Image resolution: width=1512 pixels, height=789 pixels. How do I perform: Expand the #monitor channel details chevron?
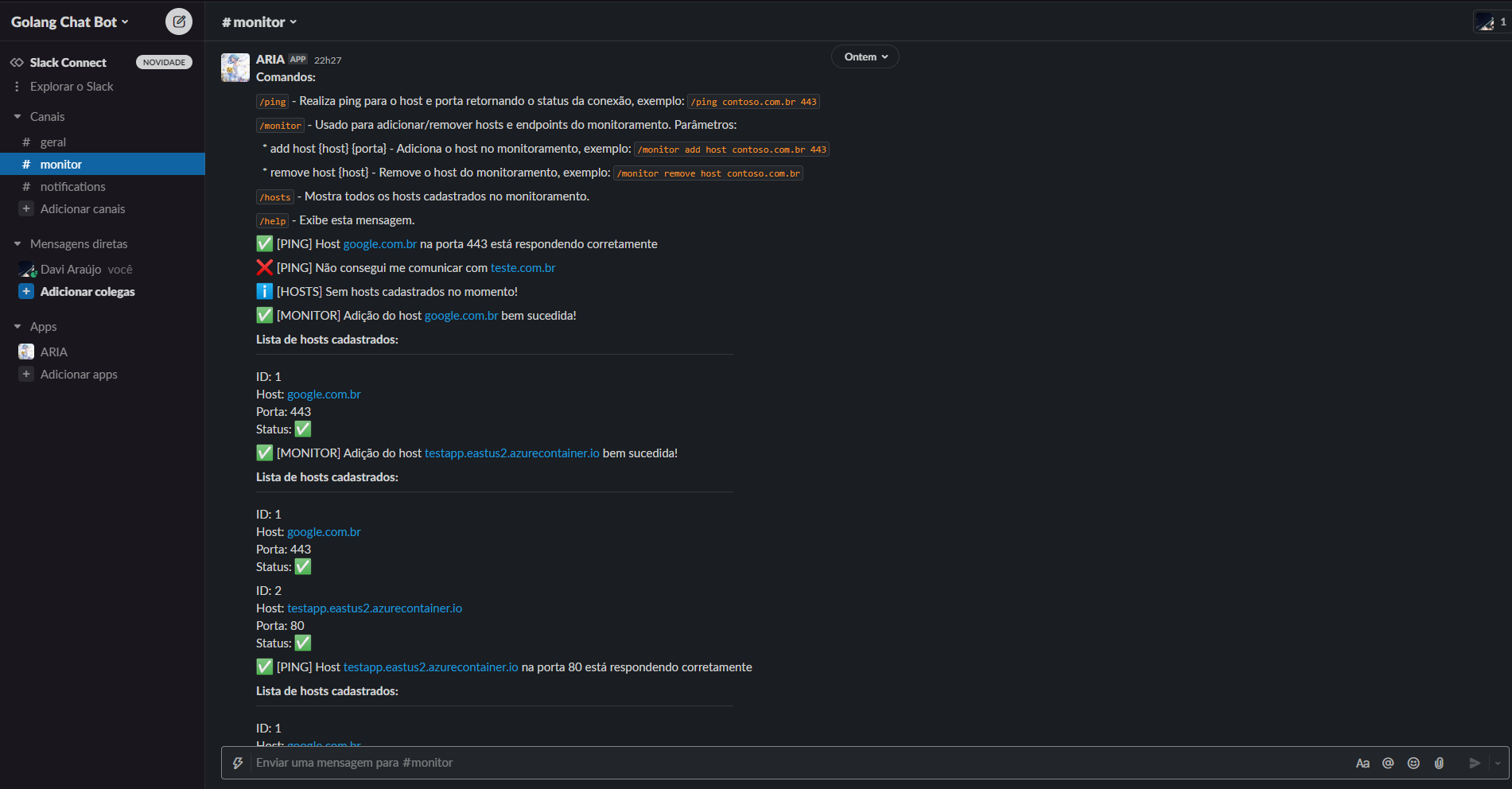pos(293,22)
